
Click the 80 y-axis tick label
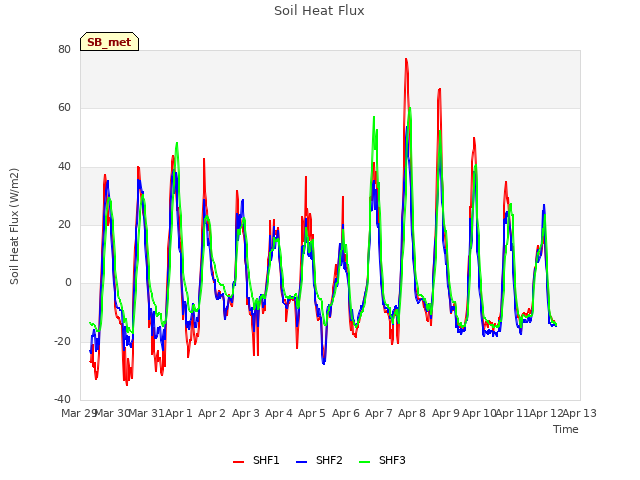[x=64, y=49]
